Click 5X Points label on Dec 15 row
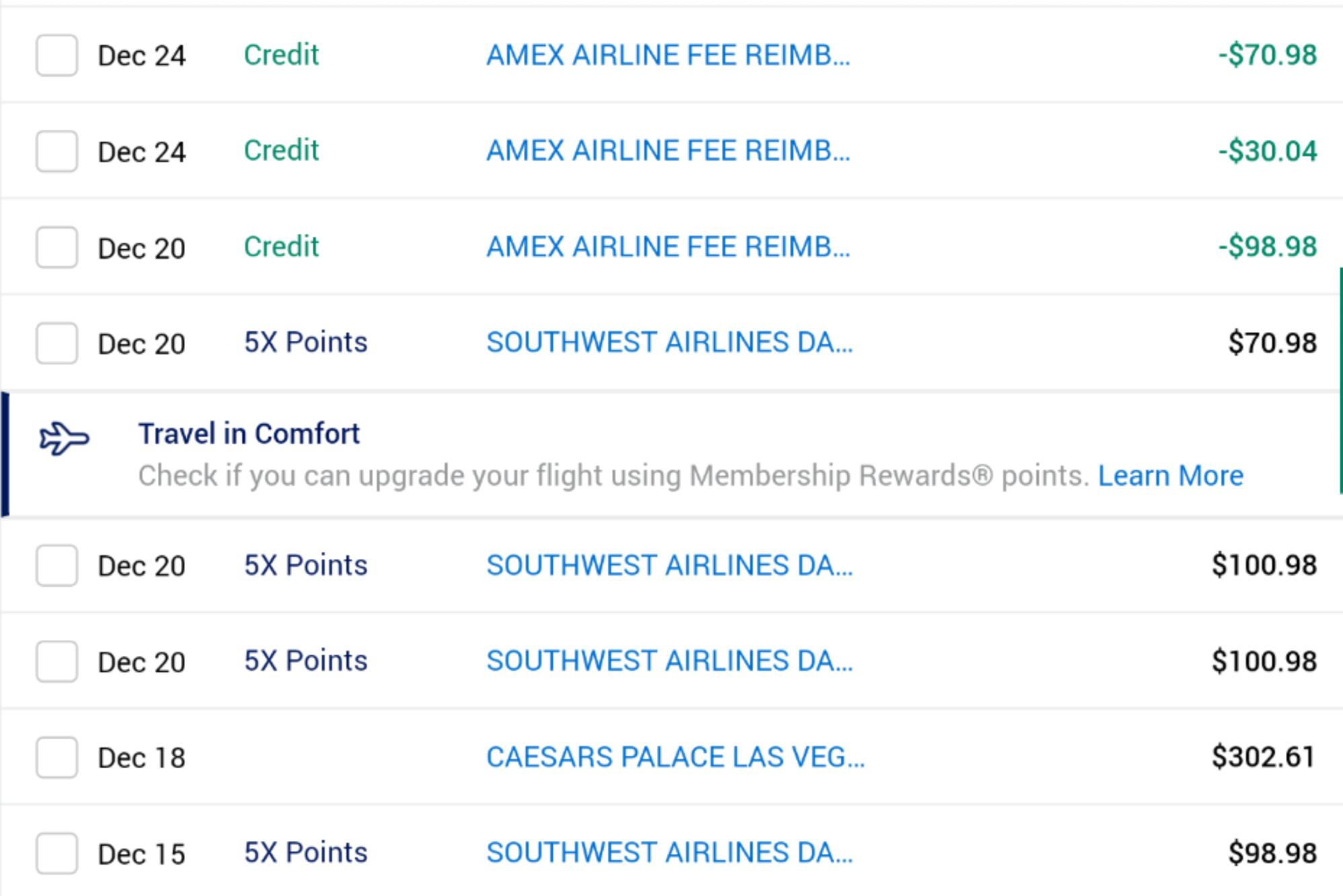 tap(305, 852)
